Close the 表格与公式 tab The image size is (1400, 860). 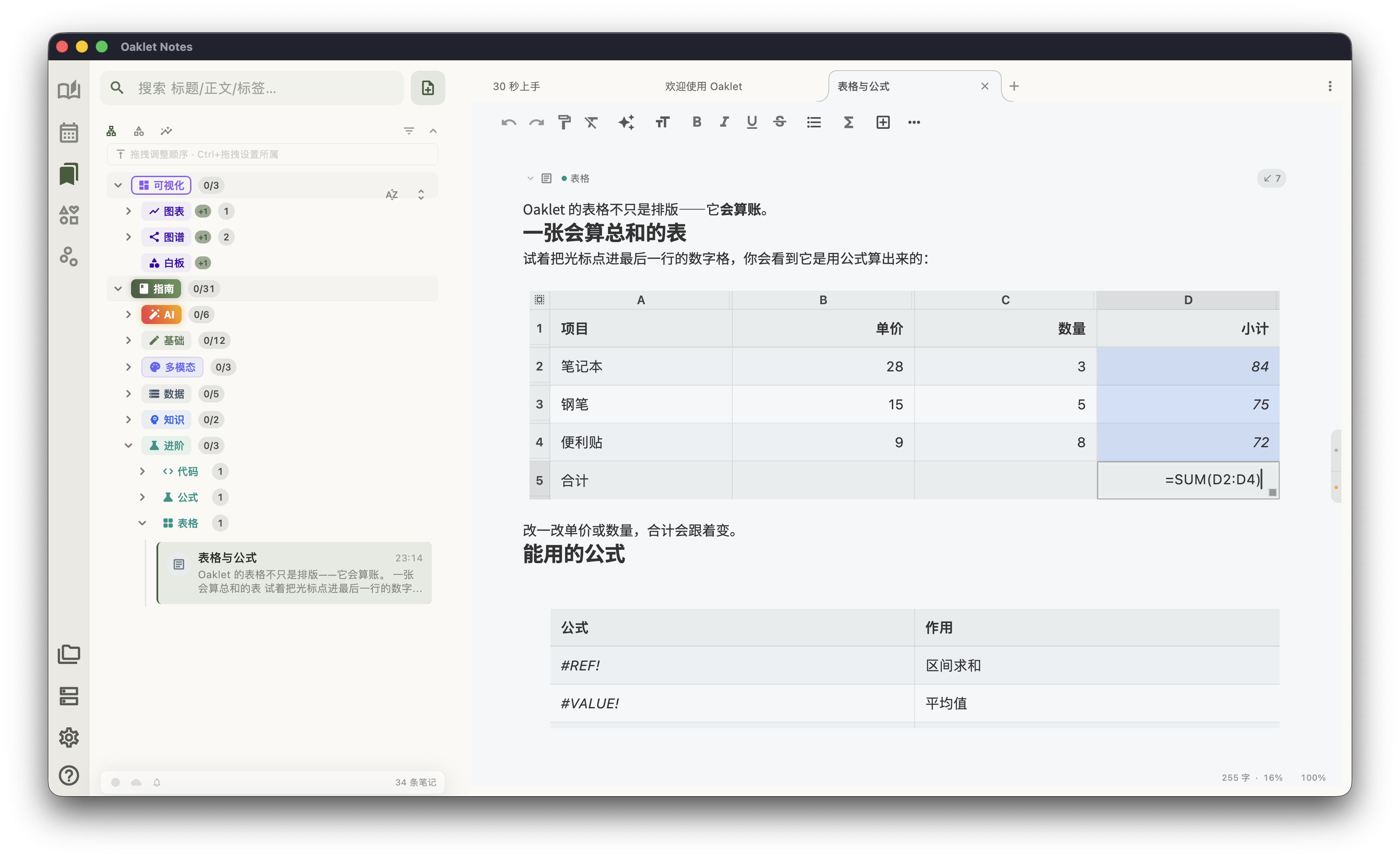pos(985,87)
